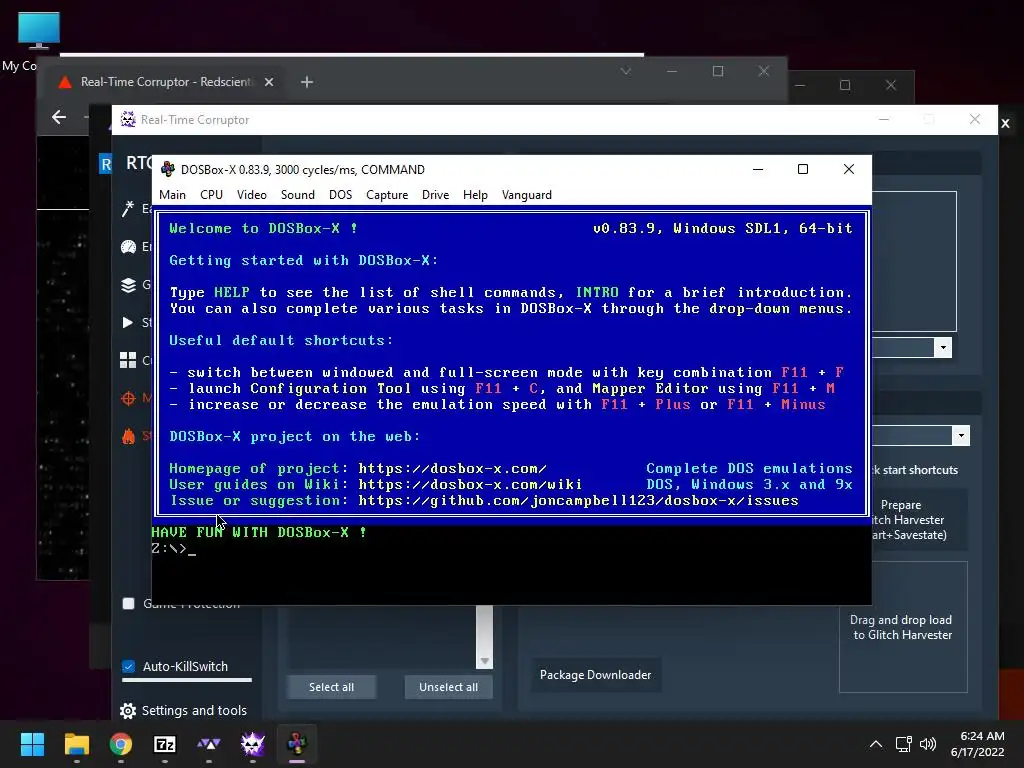Open the volume tray icon

[927, 744]
